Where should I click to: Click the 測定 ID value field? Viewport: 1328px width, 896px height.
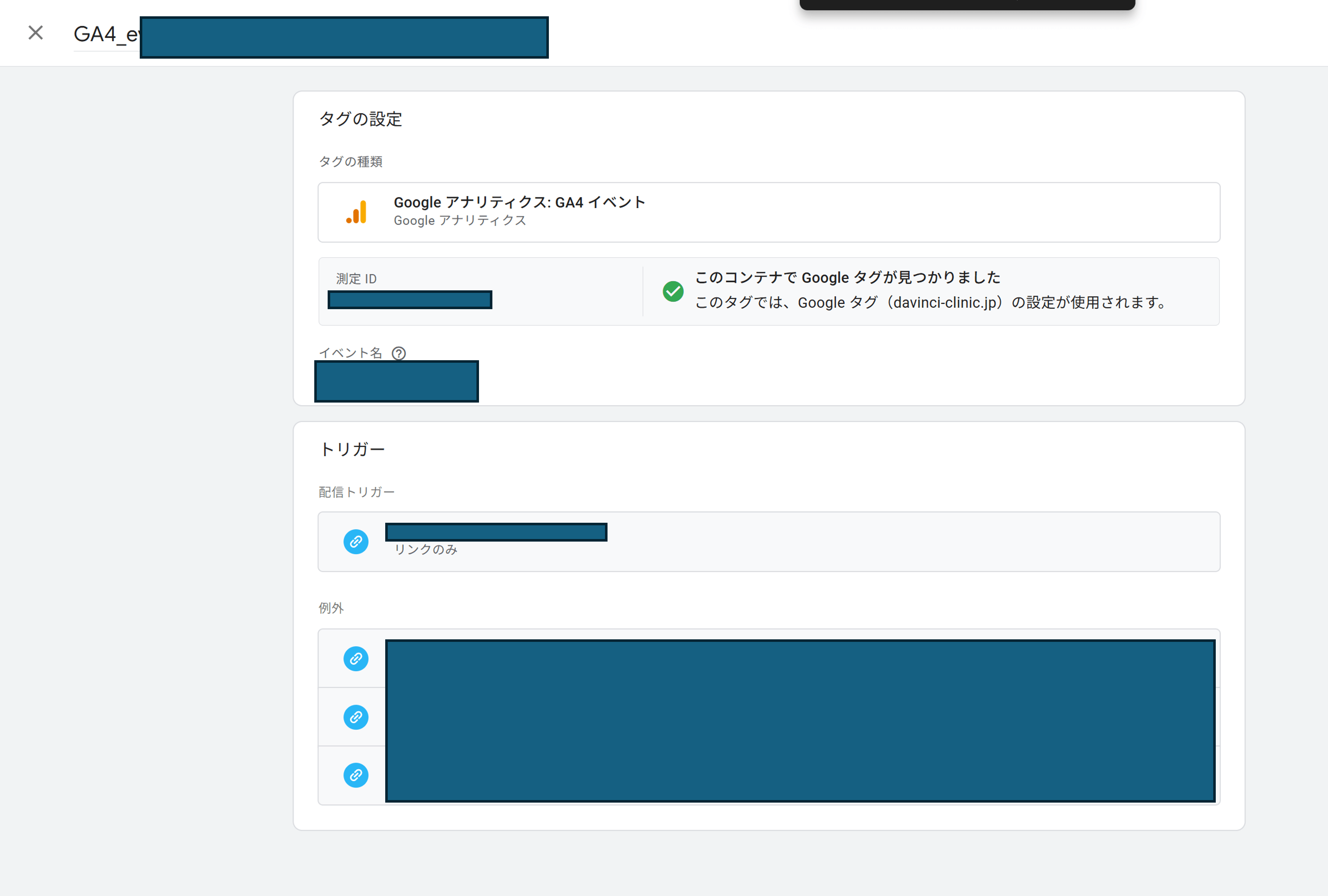[410, 300]
